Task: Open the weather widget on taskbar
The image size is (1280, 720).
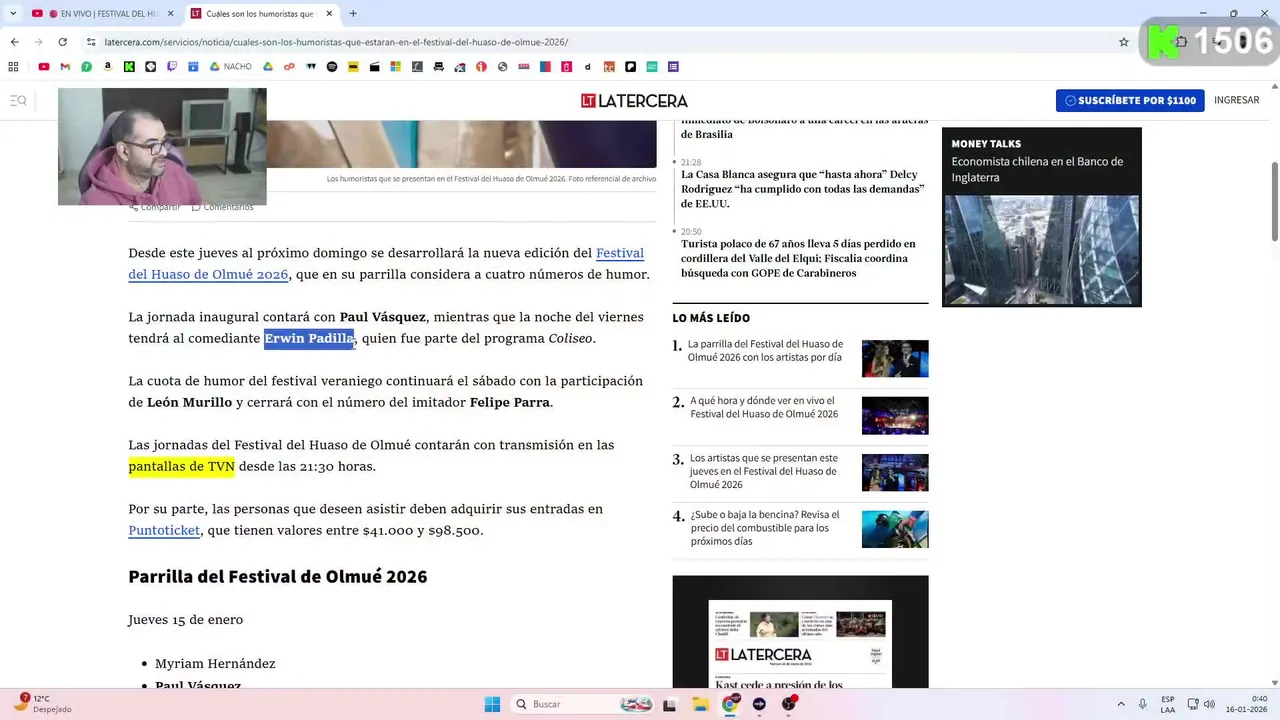Action: coord(45,704)
